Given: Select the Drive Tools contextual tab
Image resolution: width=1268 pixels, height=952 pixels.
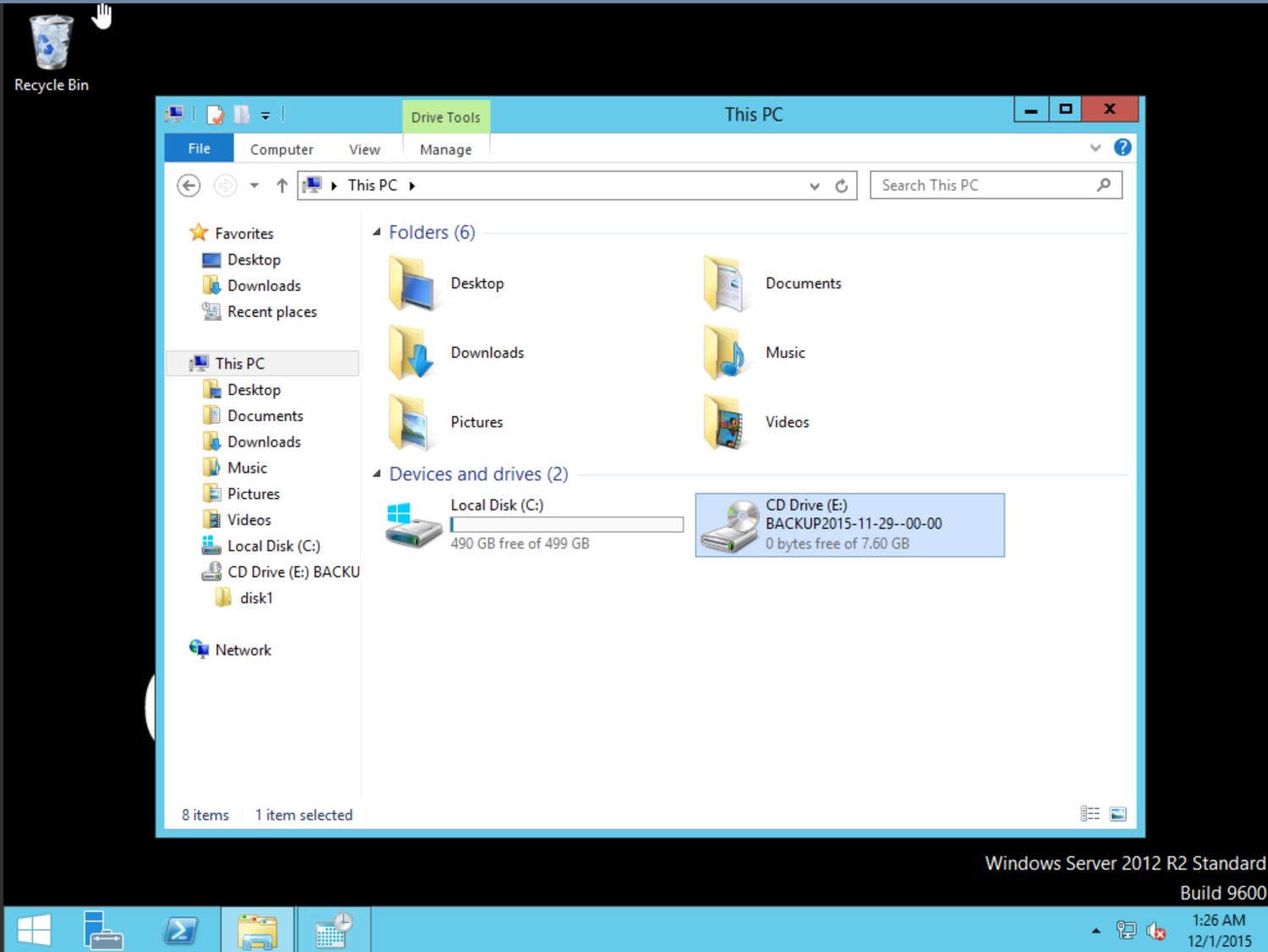Looking at the screenshot, I should point(446,117).
